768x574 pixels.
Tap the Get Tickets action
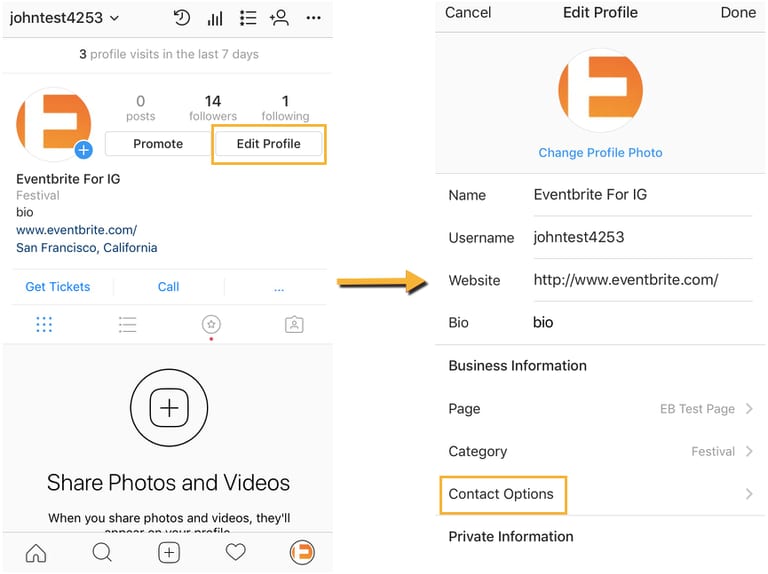pos(58,287)
